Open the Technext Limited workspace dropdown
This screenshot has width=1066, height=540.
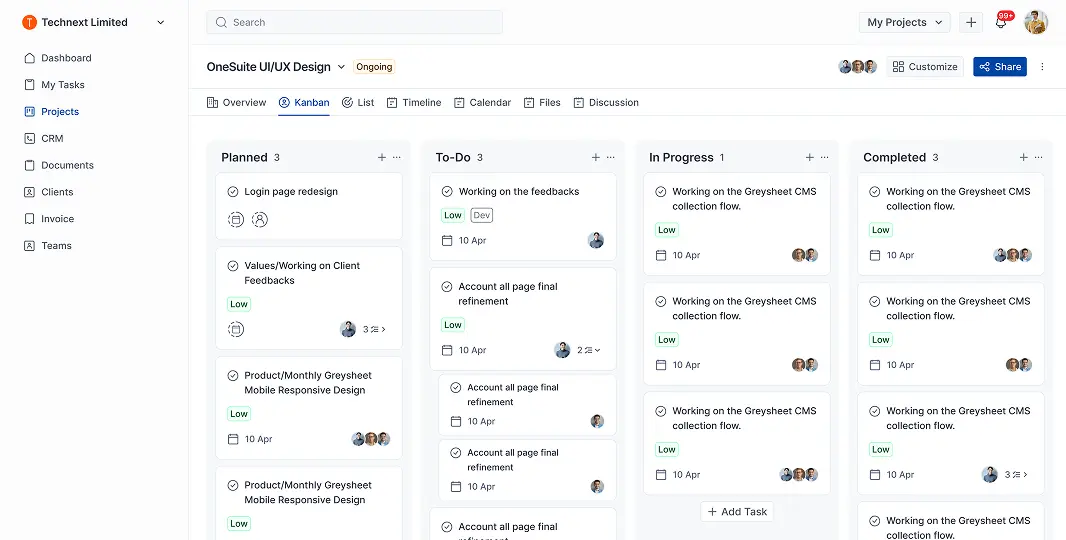click(161, 22)
